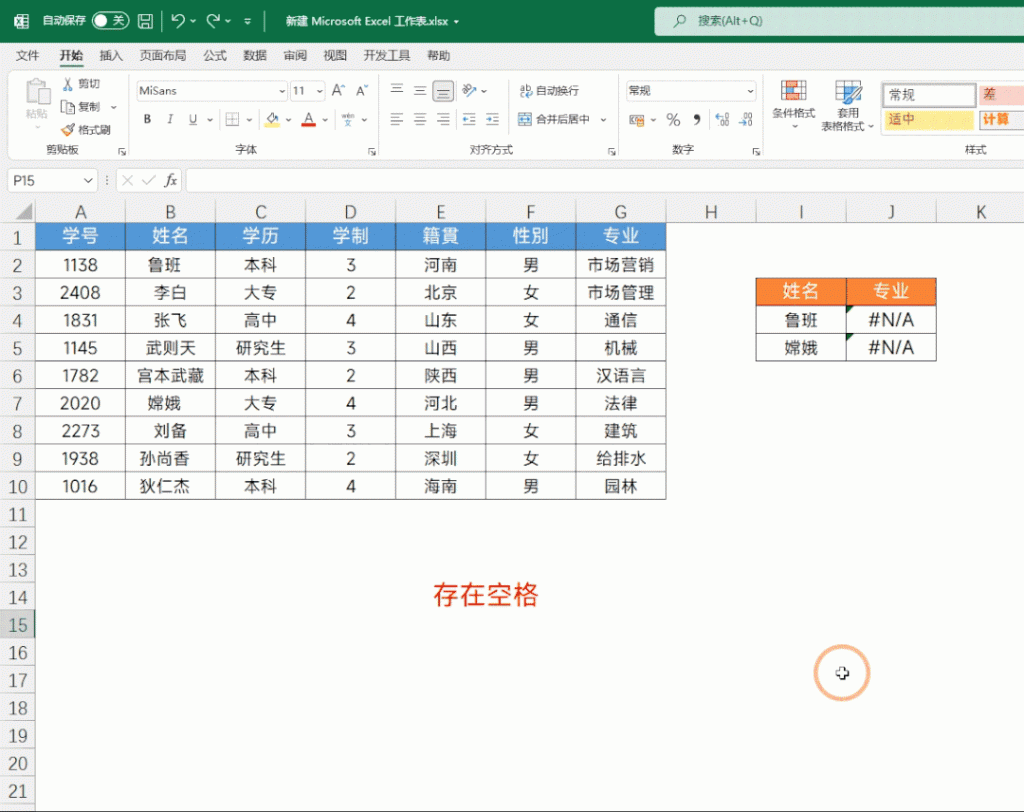Click the 粘贴 paste icon
The width and height of the screenshot is (1024, 812).
[37, 92]
